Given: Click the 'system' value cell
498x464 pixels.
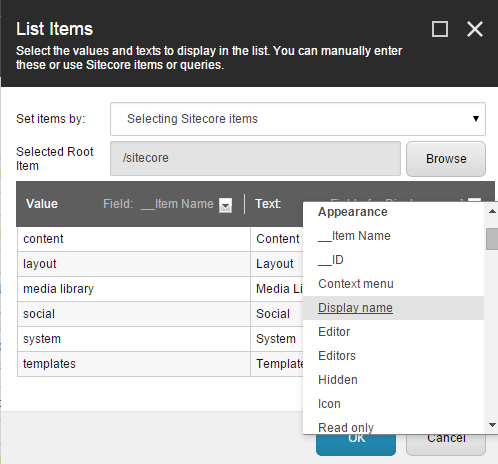Looking at the screenshot, I should [x=134, y=339].
